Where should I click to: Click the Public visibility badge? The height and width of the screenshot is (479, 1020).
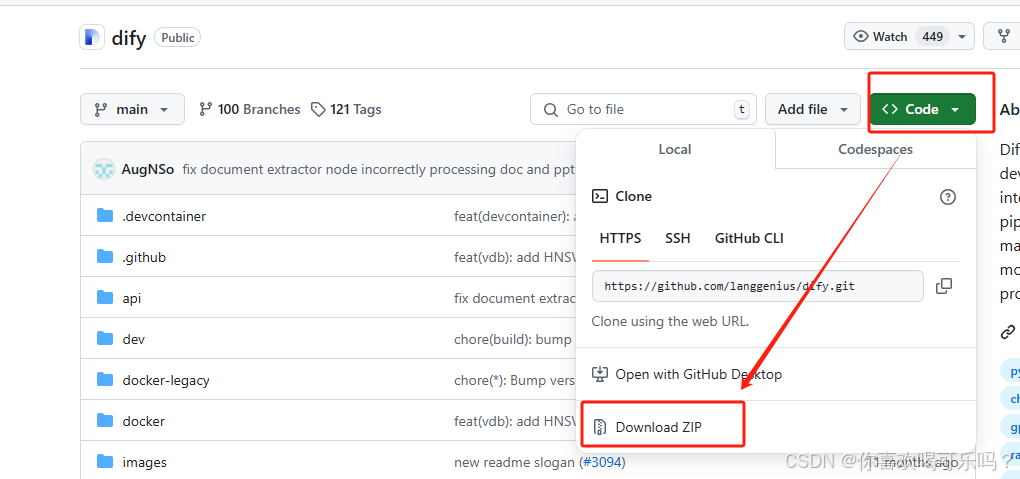click(178, 38)
